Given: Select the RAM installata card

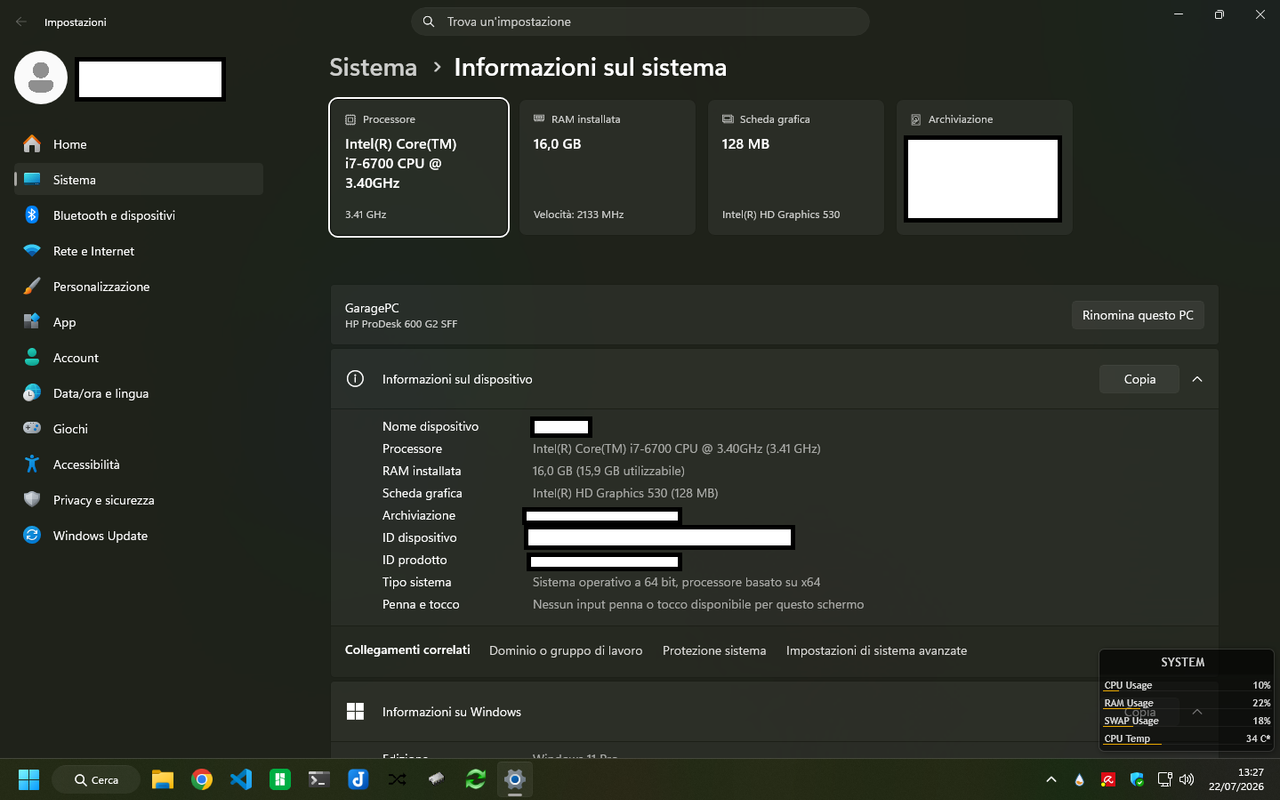Looking at the screenshot, I should [607, 168].
